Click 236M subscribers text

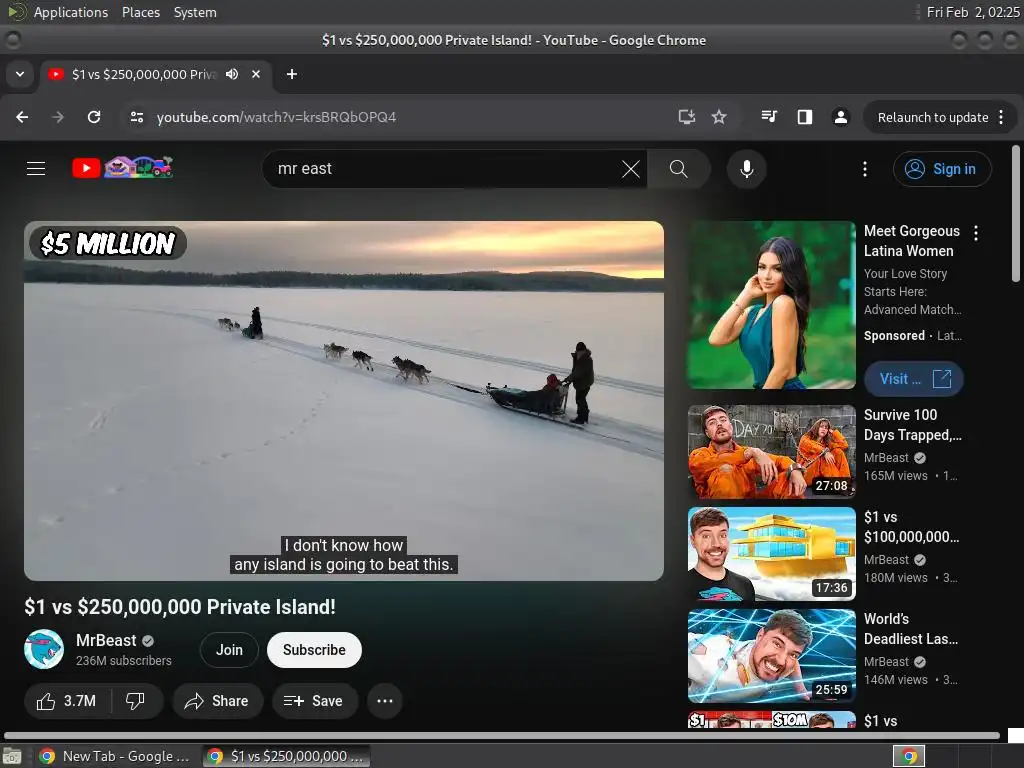123,661
